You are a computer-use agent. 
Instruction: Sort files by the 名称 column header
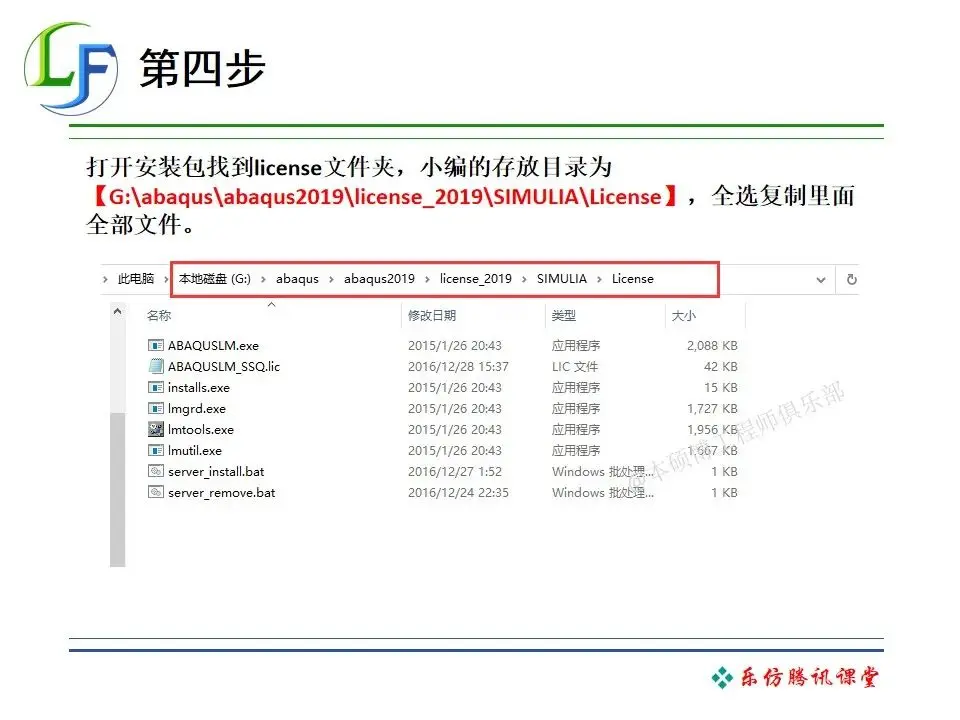click(x=159, y=316)
